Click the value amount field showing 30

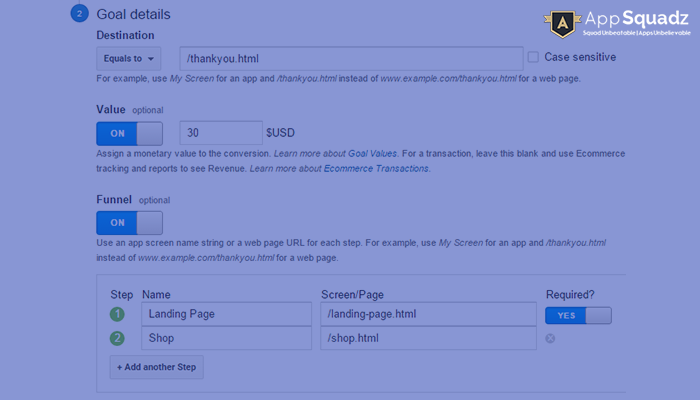point(220,133)
